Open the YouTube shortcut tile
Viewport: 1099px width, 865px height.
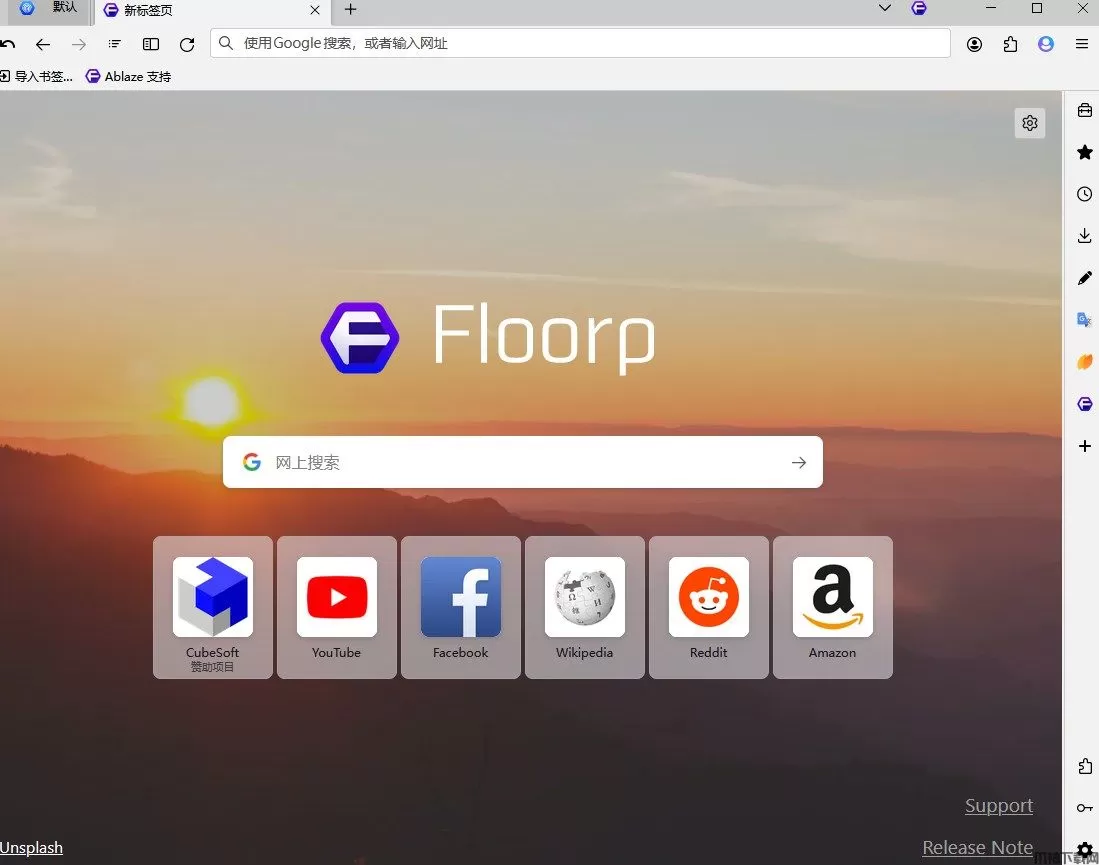336,607
